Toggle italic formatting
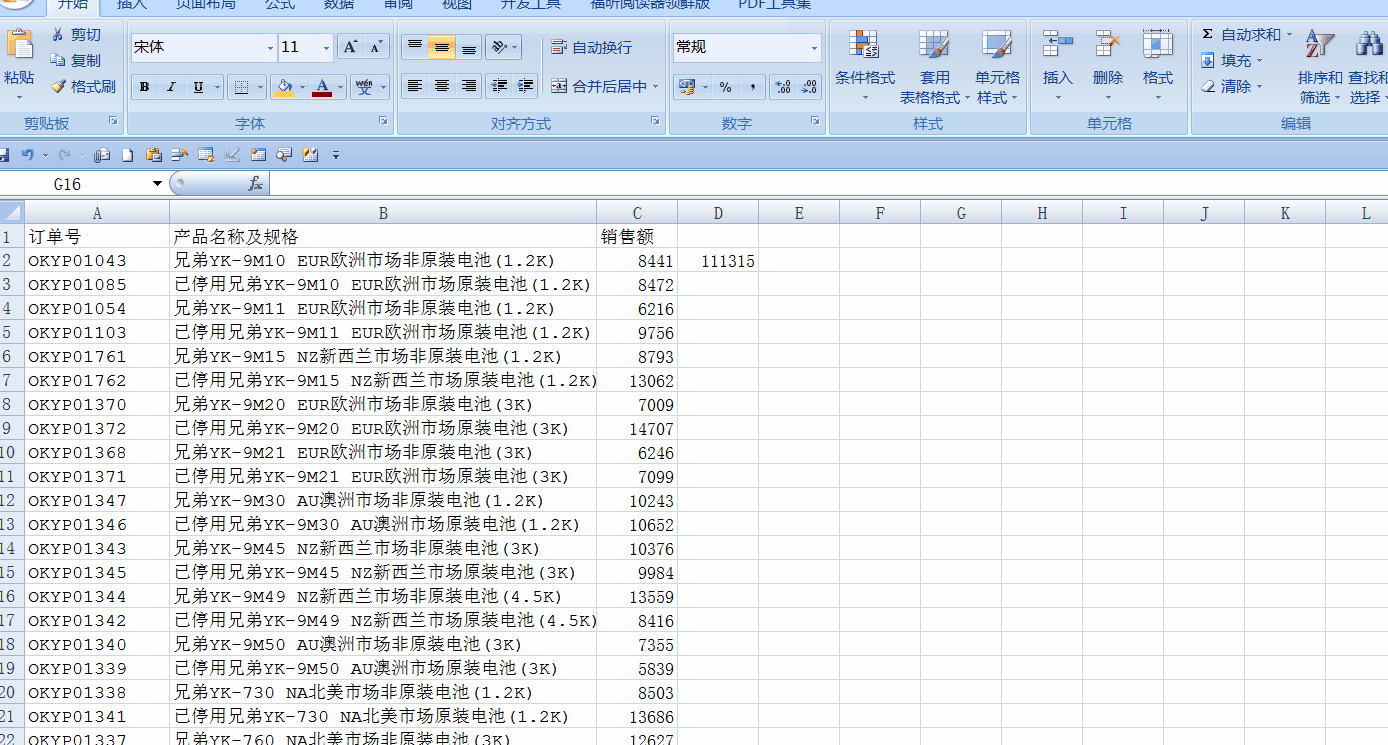 pyautogui.click(x=171, y=87)
